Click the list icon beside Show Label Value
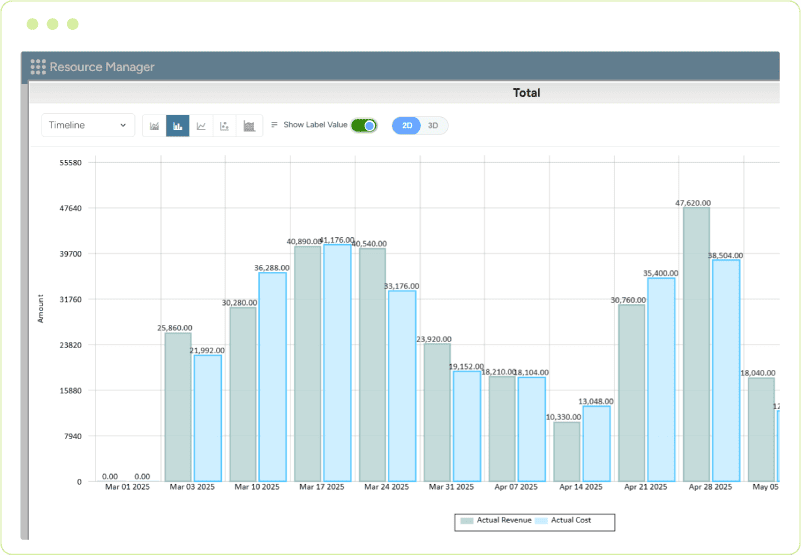 coord(274,125)
